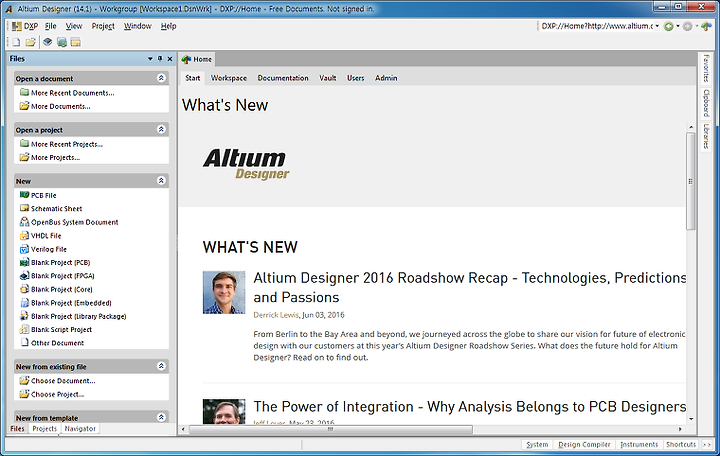Click the Blank Project (PCB) icon
This screenshot has width=720, height=456.
tap(24, 262)
